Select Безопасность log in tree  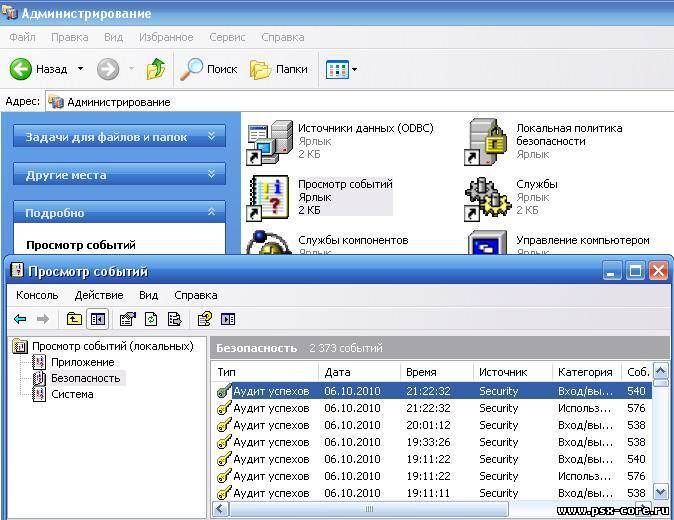(x=78, y=378)
